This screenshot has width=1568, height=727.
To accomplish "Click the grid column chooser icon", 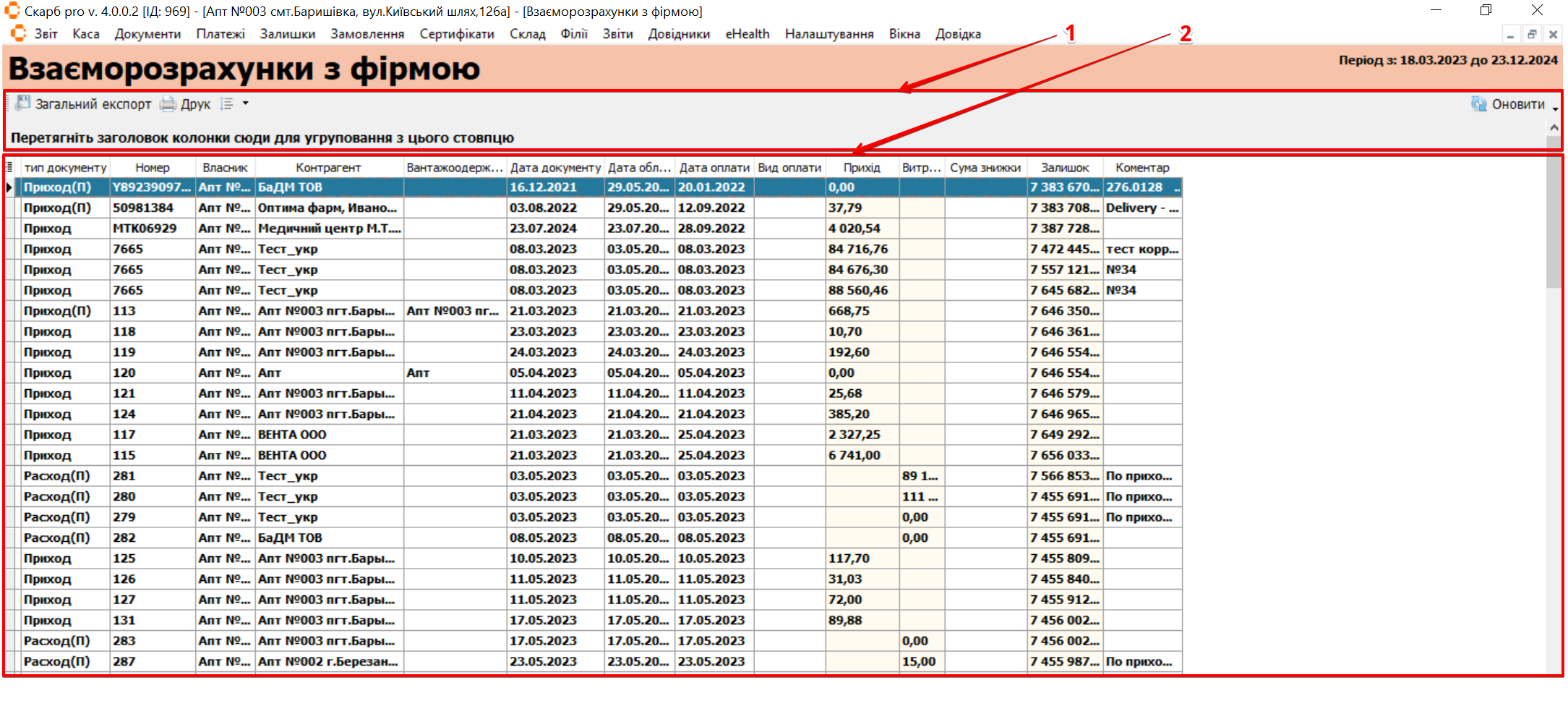I will coord(9,167).
